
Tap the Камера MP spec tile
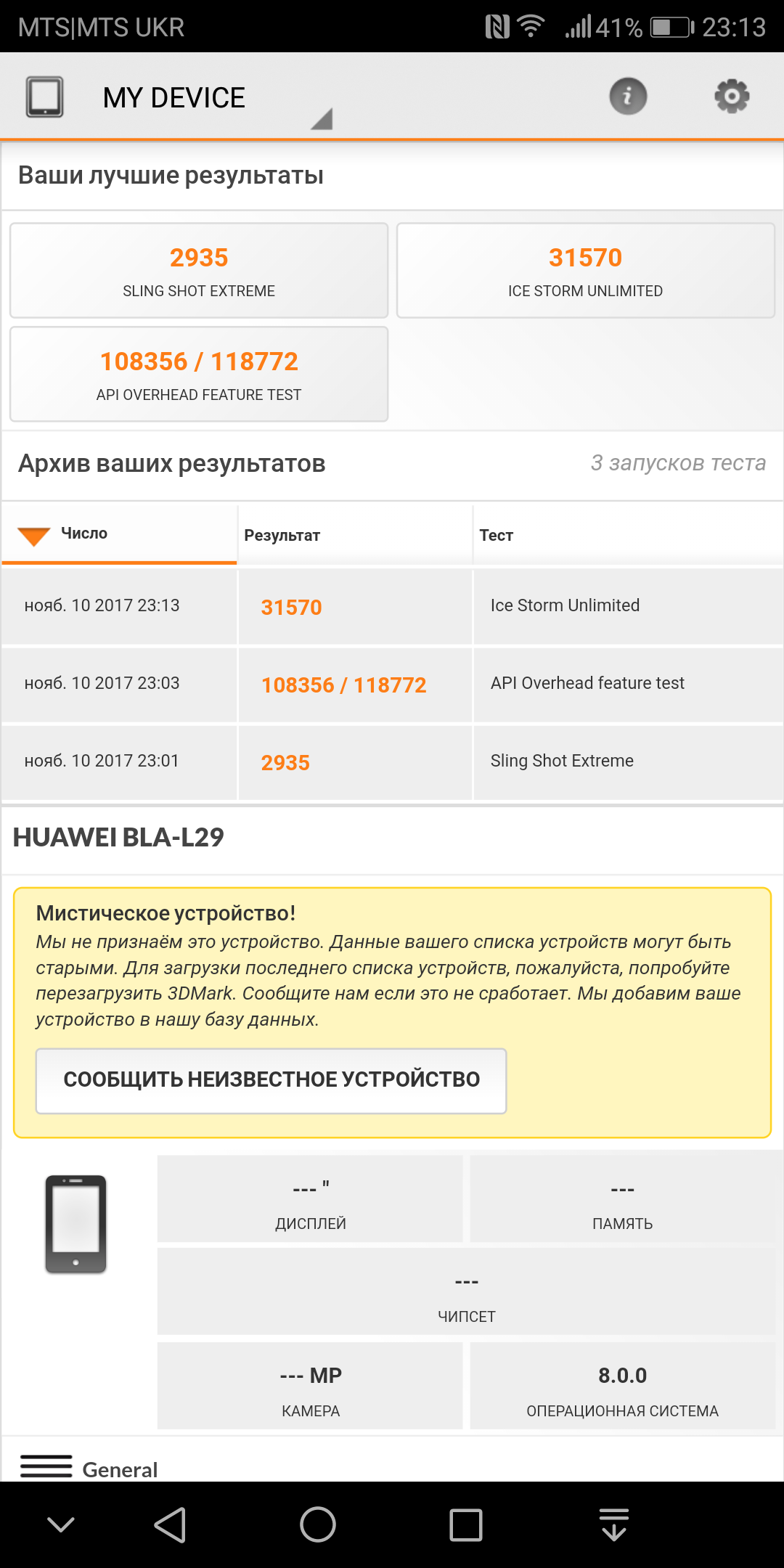click(310, 1386)
